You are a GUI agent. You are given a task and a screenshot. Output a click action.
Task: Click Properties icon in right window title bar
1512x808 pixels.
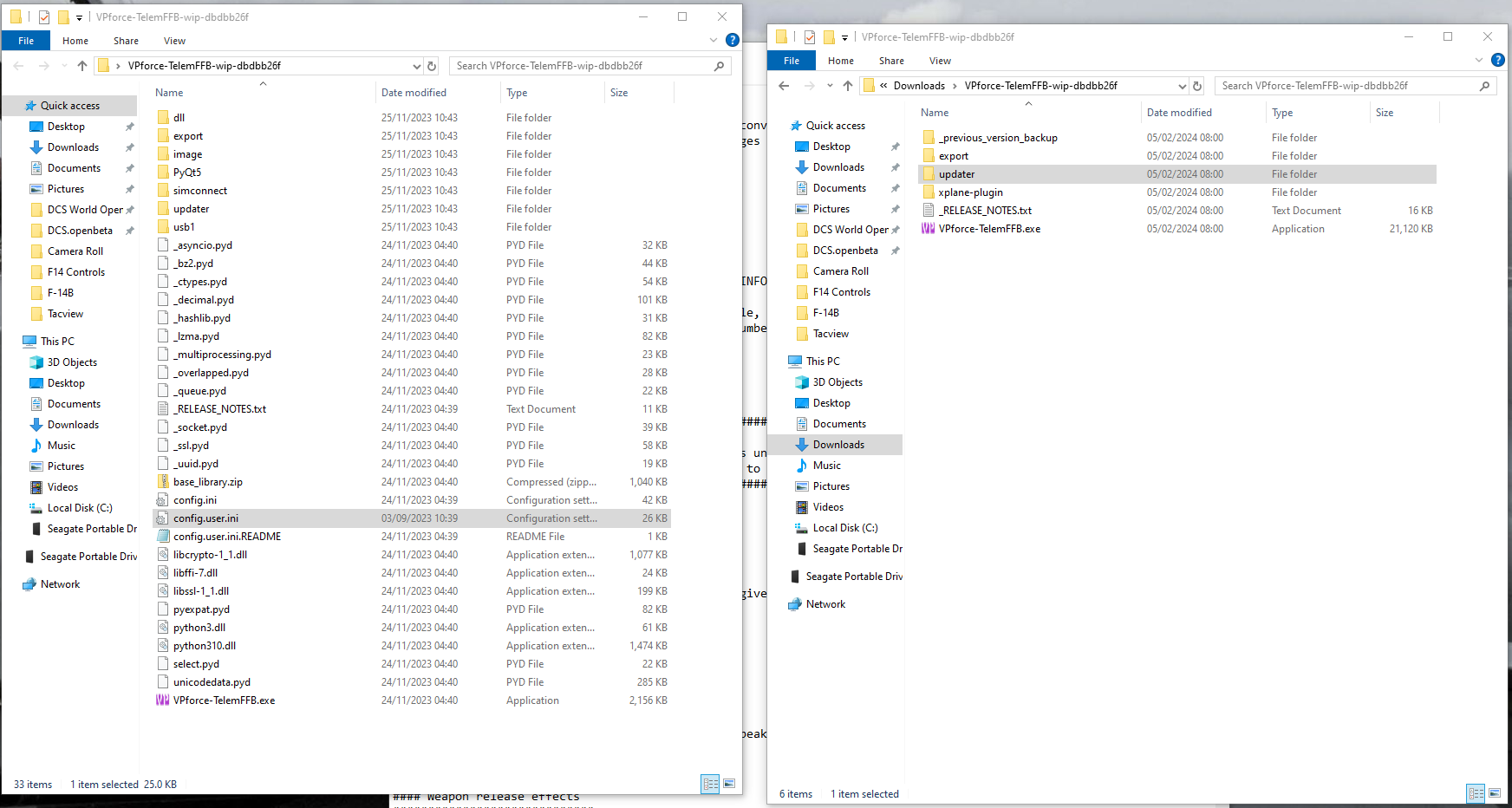810,36
